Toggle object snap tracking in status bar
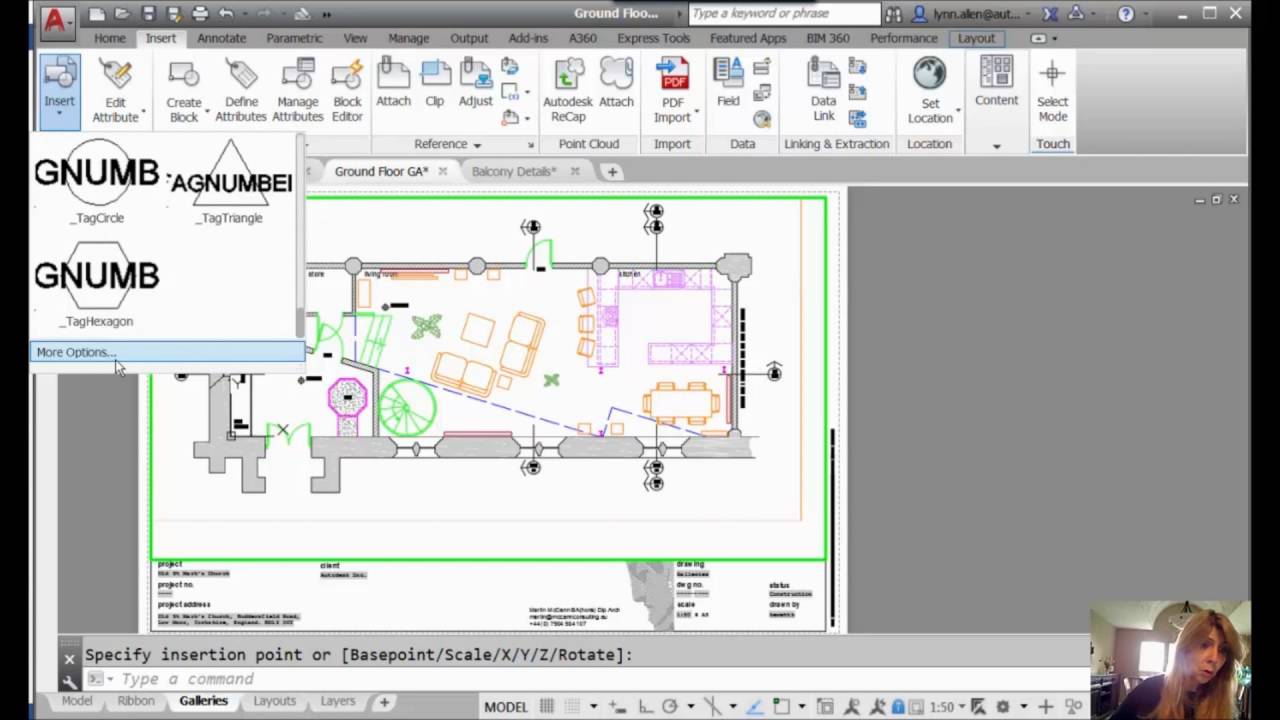1280x720 pixels. (x=755, y=706)
